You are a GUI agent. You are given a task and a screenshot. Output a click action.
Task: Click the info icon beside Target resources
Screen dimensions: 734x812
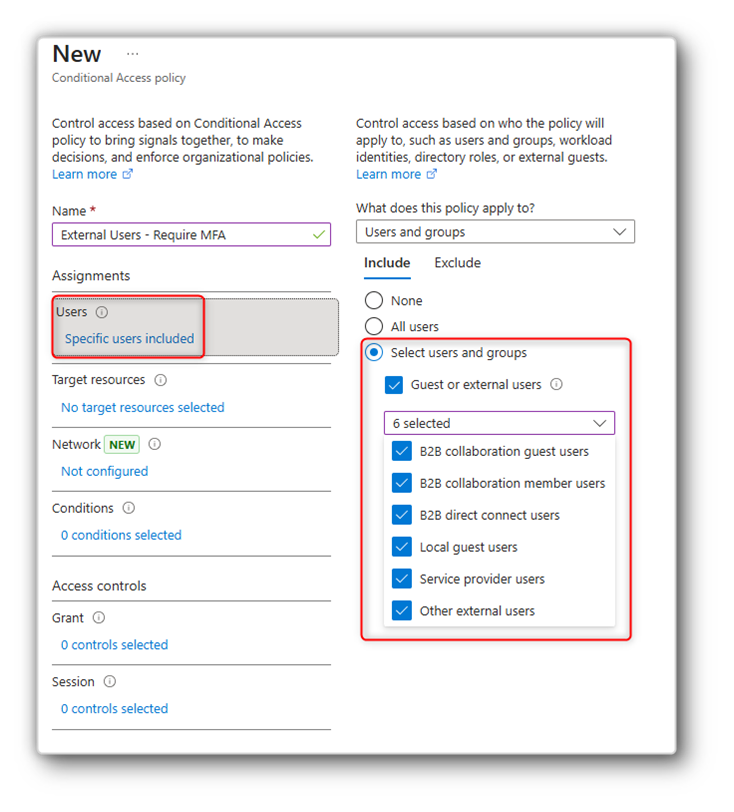161,381
